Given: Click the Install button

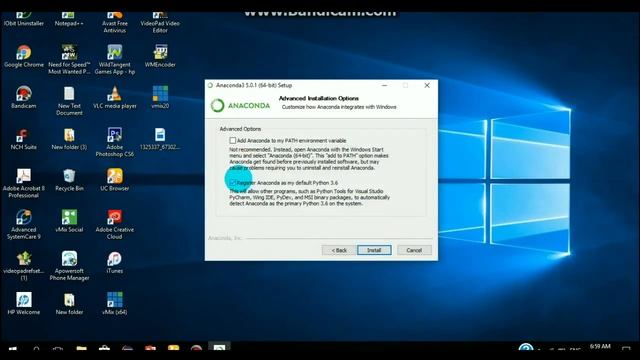Looking at the screenshot, I should coord(374,250).
